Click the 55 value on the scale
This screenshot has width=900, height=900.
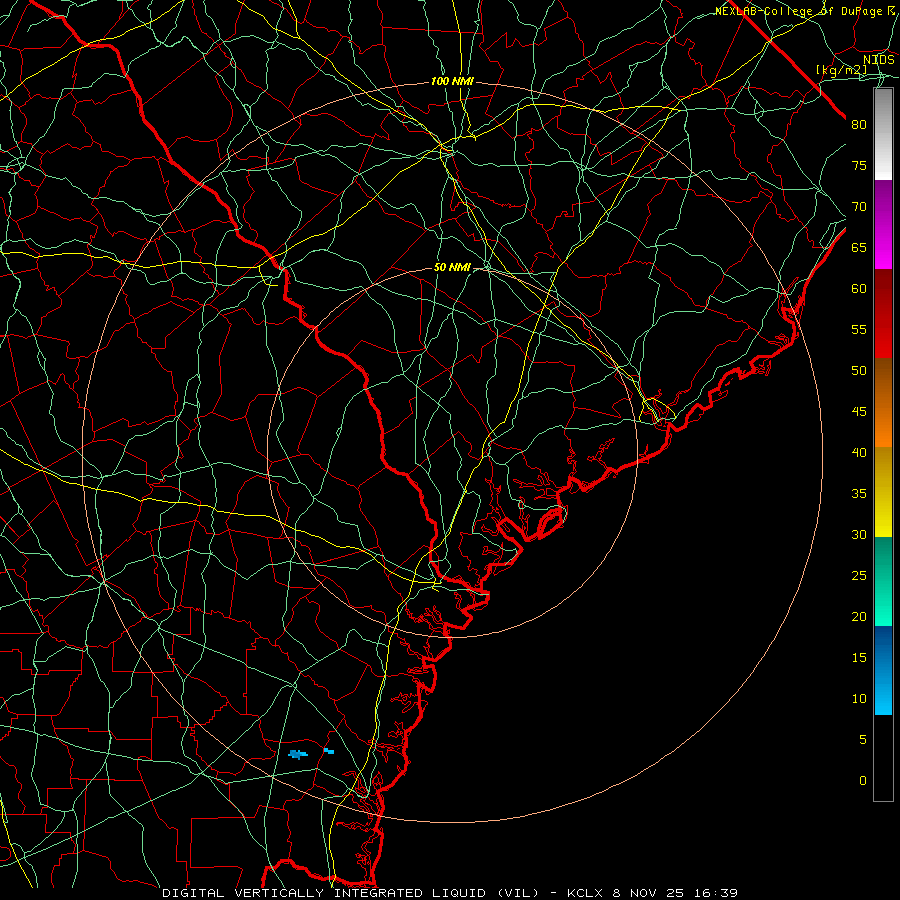click(x=859, y=330)
